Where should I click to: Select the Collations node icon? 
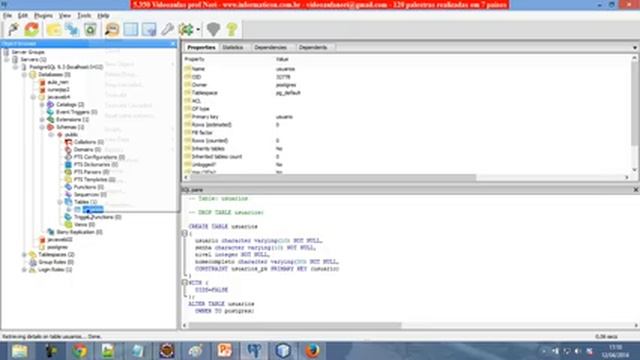coord(69,142)
